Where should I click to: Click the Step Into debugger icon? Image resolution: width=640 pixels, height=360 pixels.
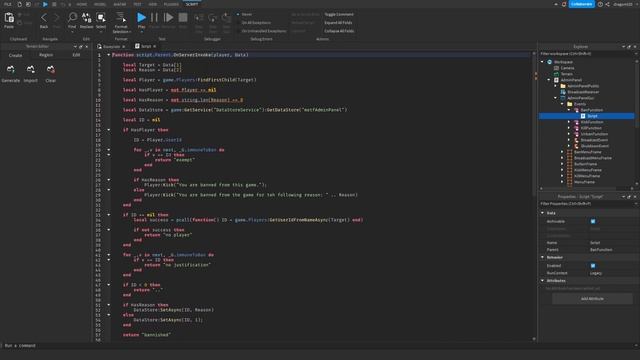199,18
